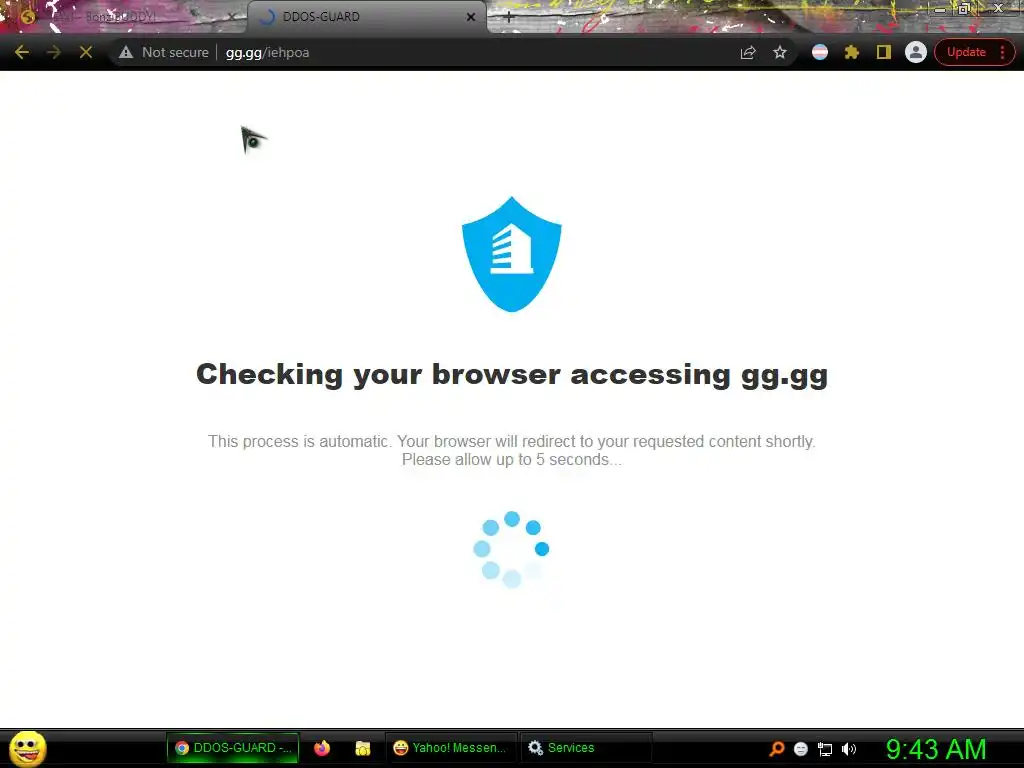Open the profile avatar menu
Image resolution: width=1024 pixels, height=768 pixels.
pyautogui.click(x=916, y=52)
